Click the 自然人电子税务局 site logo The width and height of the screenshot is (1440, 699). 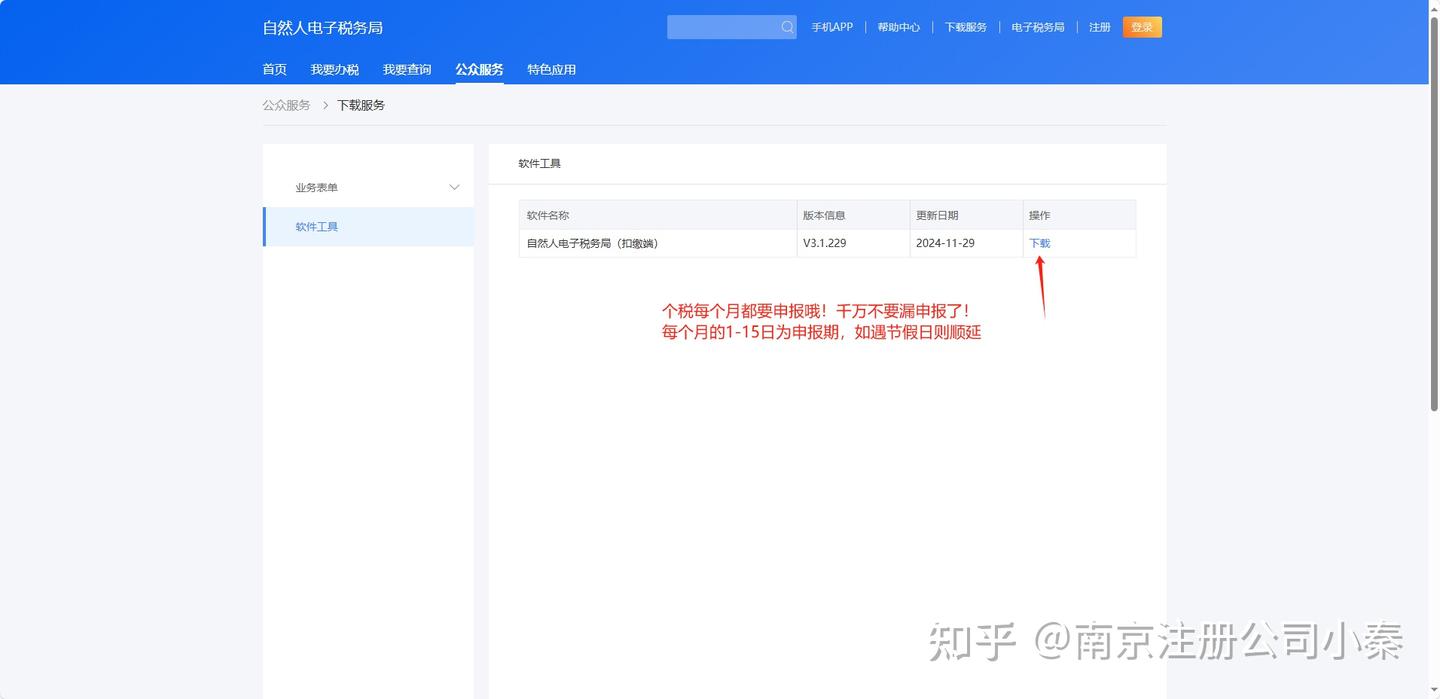coord(322,27)
